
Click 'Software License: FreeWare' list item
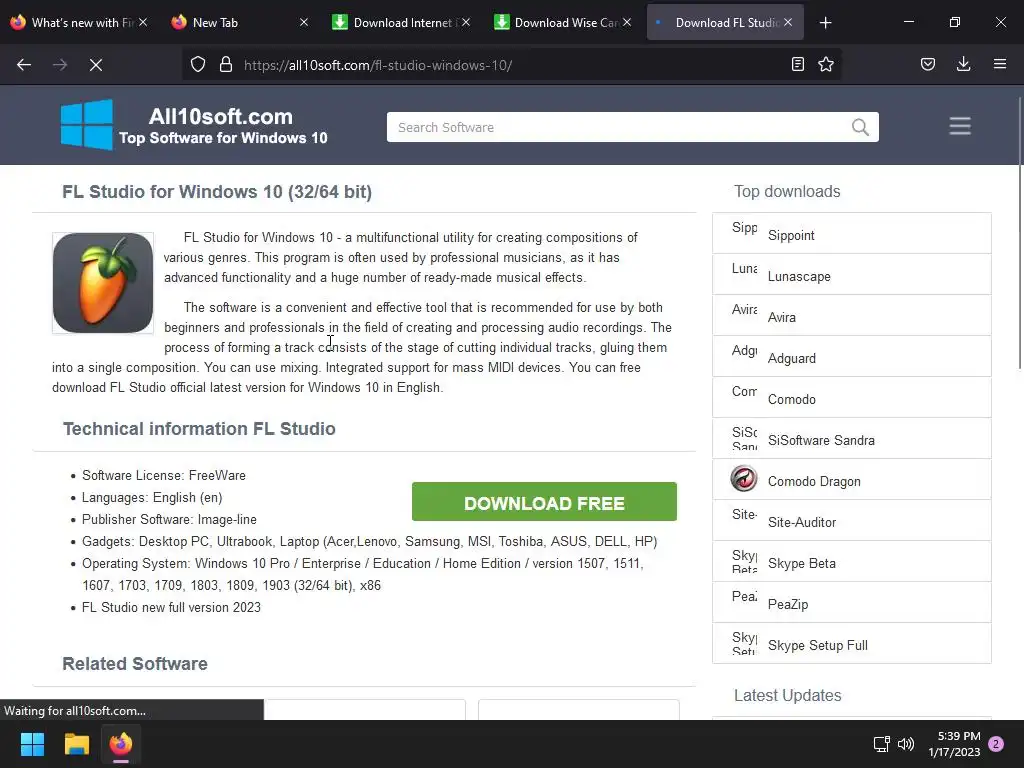pyautogui.click(x=164, y=475)
